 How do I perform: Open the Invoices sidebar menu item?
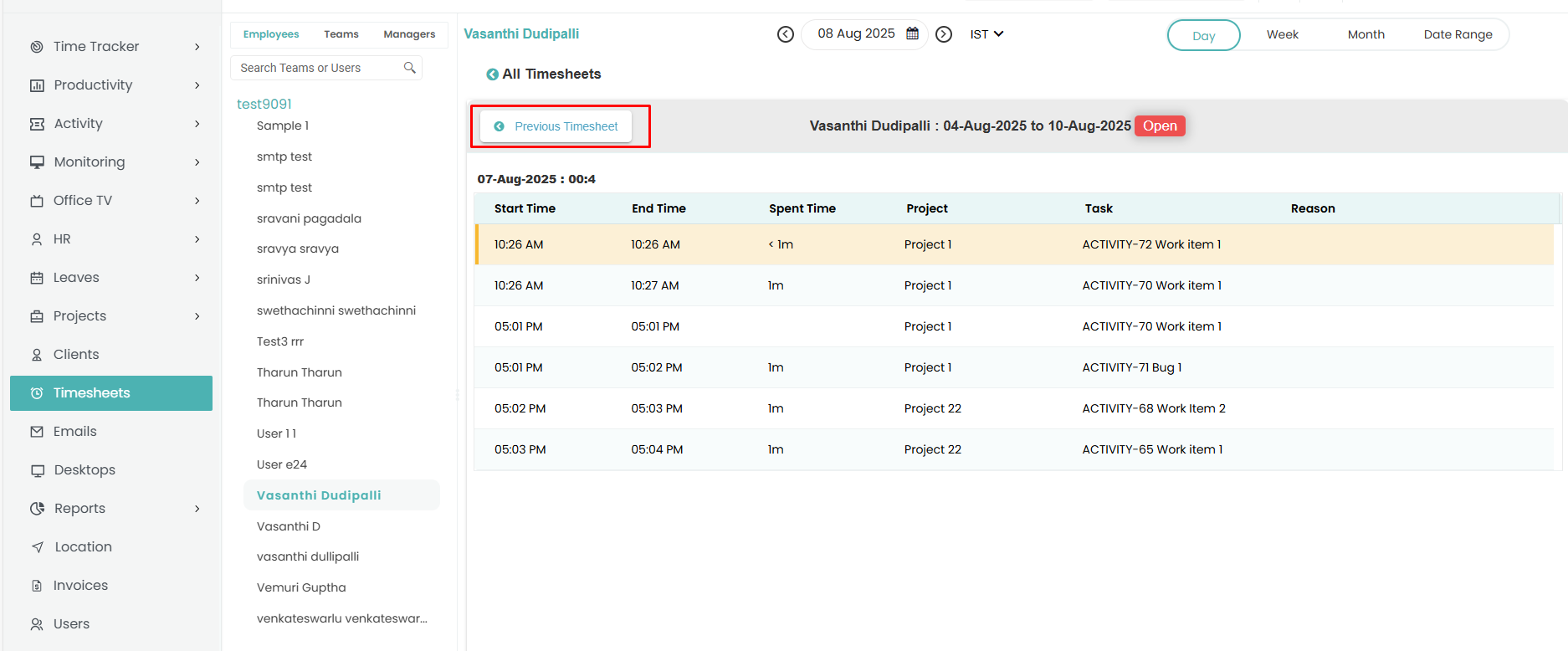tap(111, 586)
